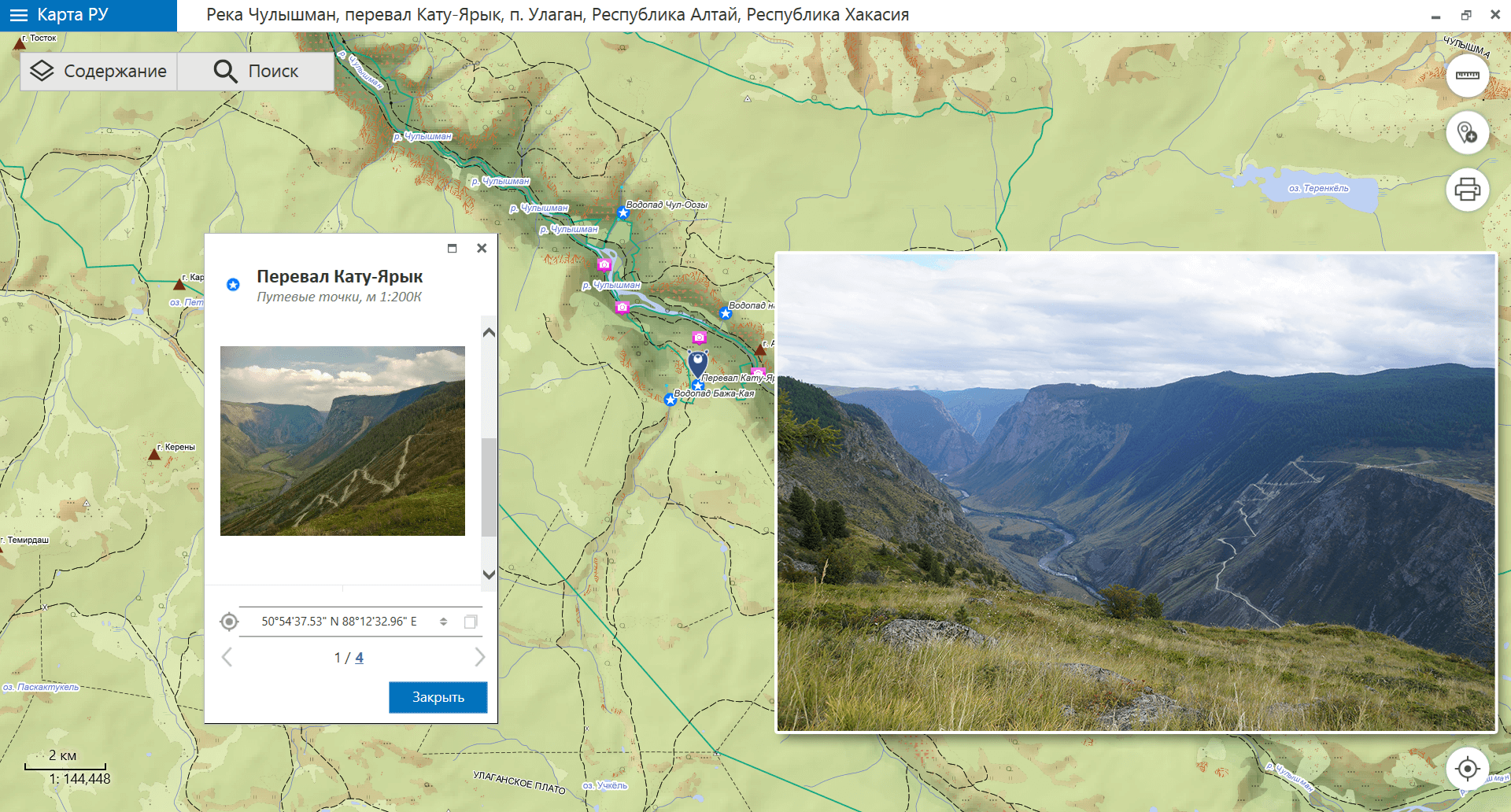This screenshot has width=1511, height=812.
Task: Click the print map icon
Action: [1467, 190]
